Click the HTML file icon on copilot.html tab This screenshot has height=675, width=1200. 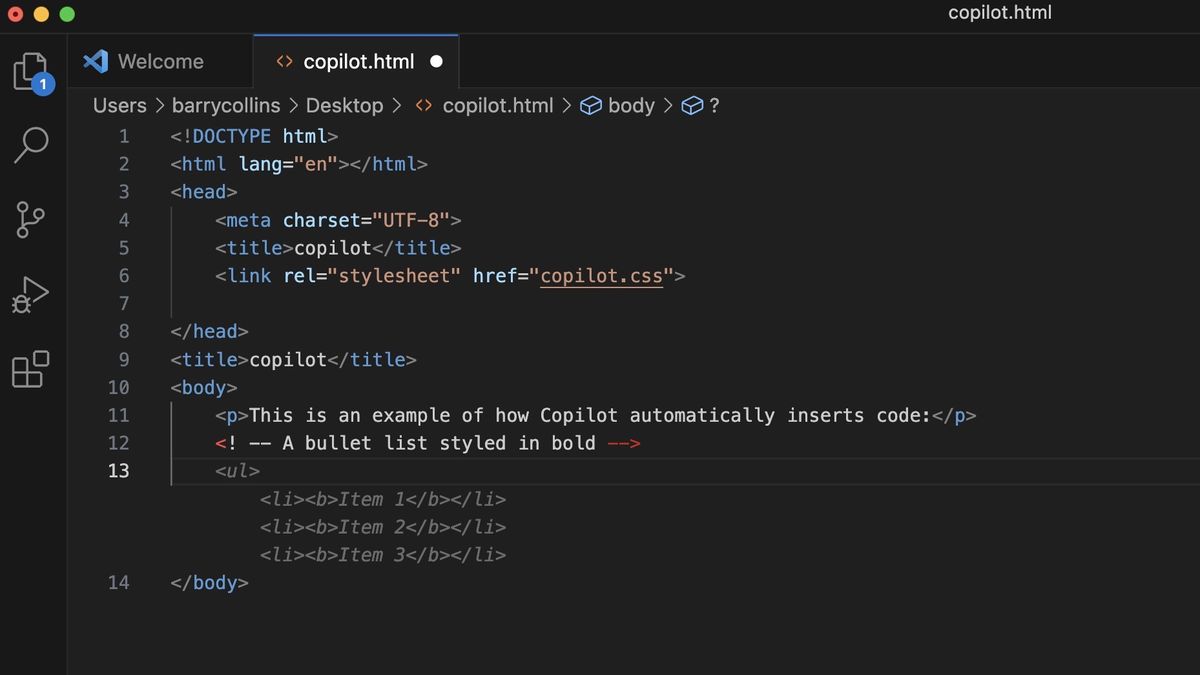click(284, 61)
